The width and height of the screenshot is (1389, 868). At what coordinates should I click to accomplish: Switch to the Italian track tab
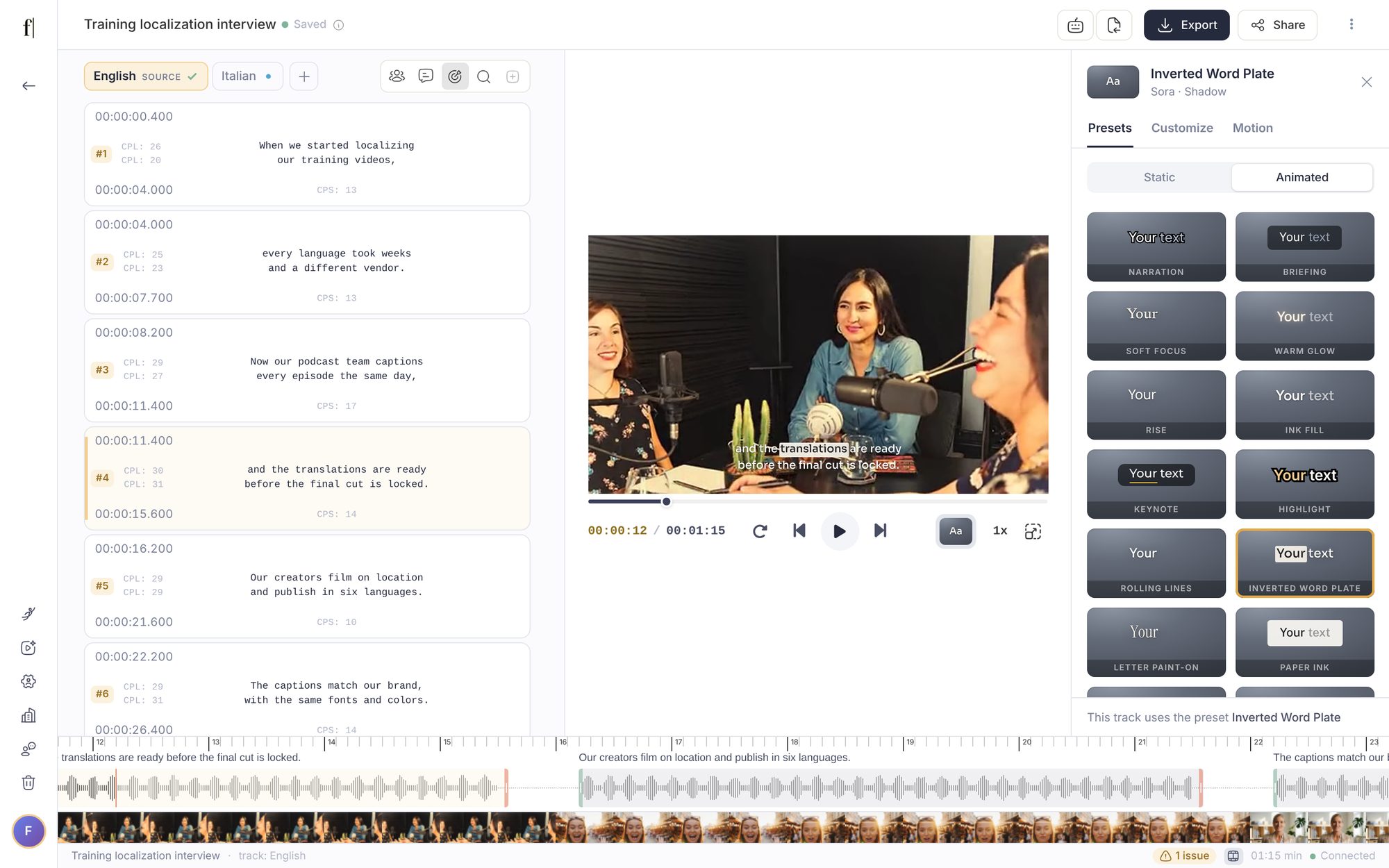tap(247, 76)
